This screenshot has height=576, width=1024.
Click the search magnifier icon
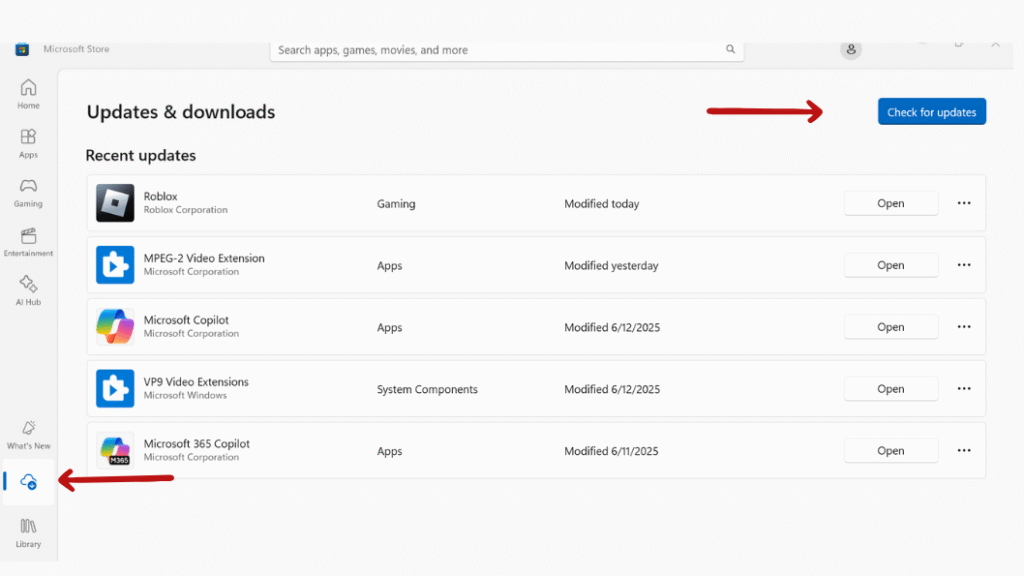[730, 50]
